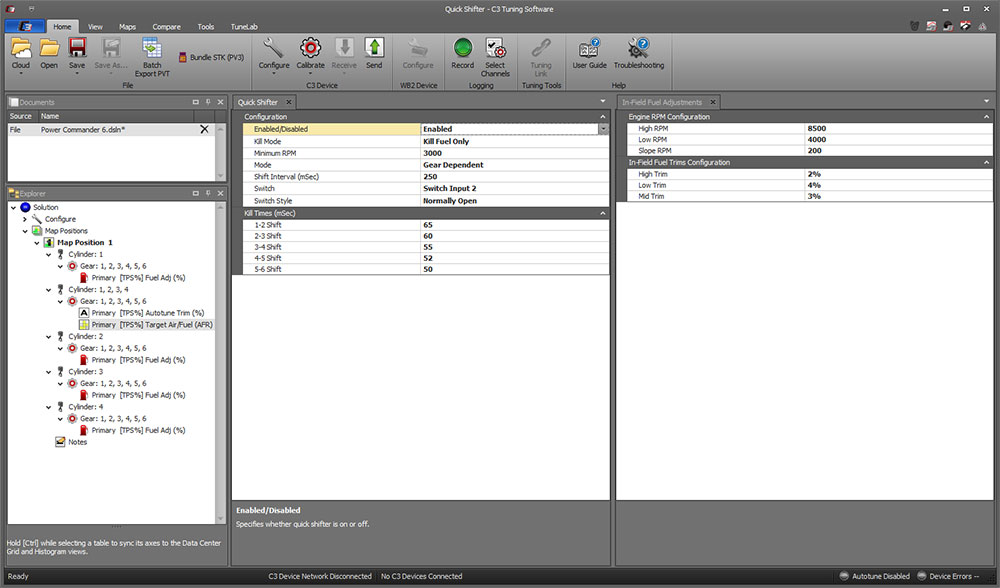Open the Bundle STK (PV3) tool
Screen dimensions: 1000x588
(207, 57)
